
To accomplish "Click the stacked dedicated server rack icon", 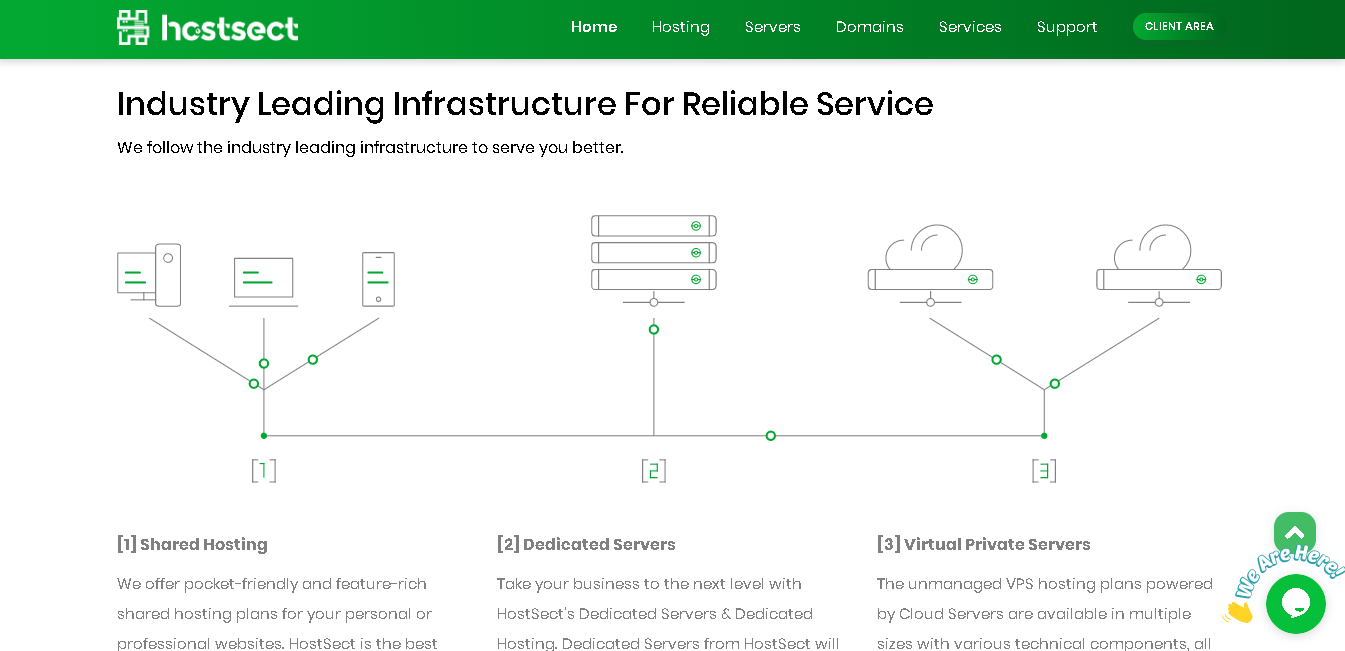I will 654,260.
